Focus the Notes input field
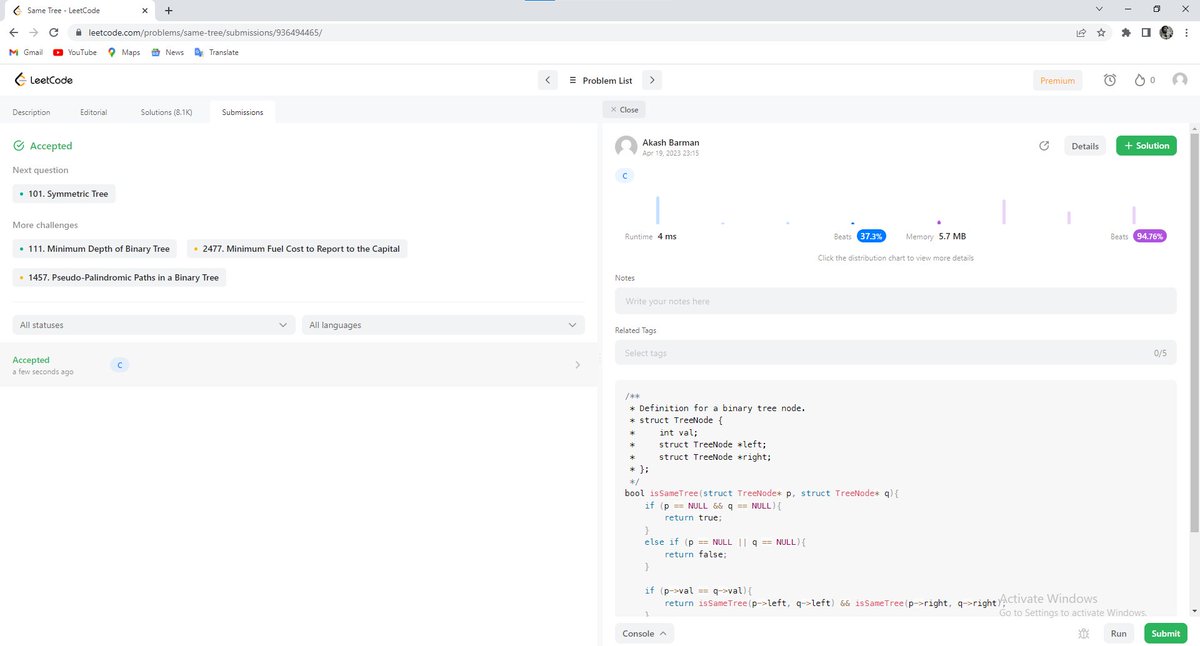Image resolution: width=1200 pixels, height=646 pixels. click(895, 301)
